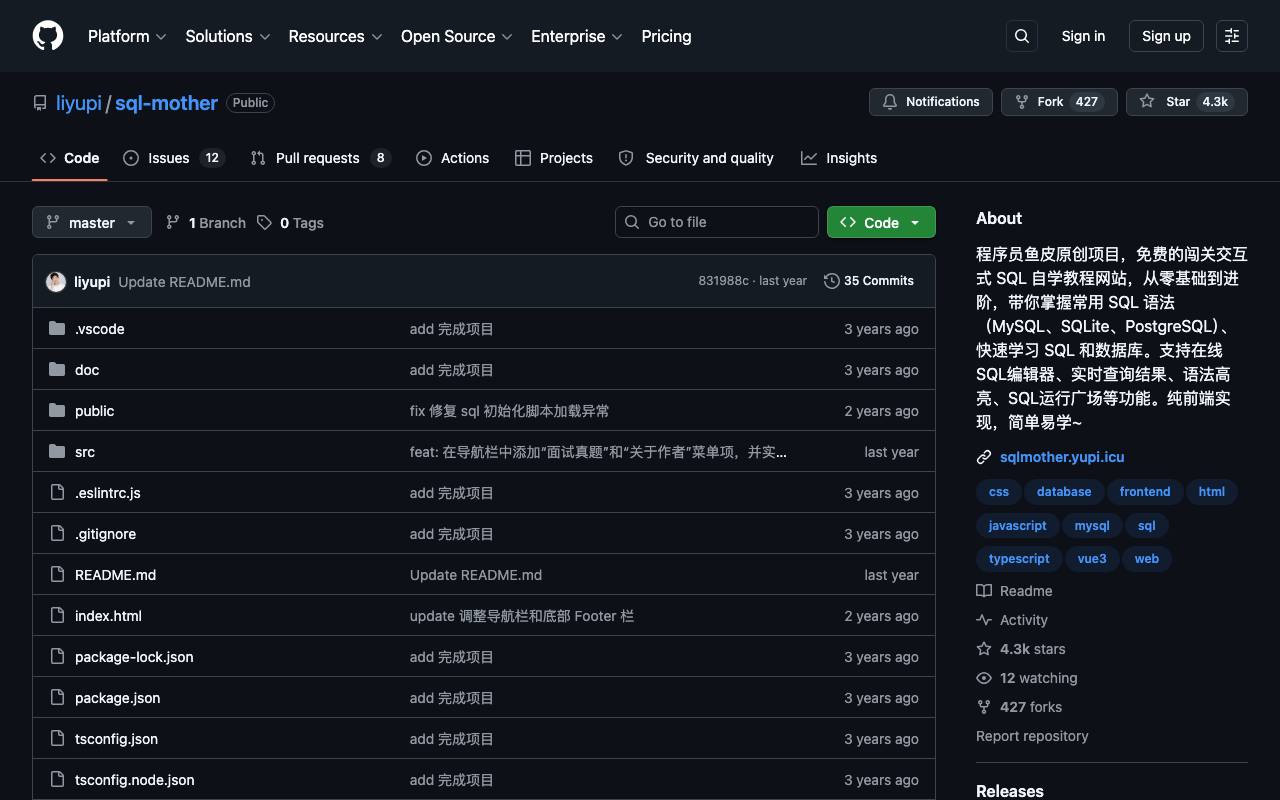Click the history clock icon by Commits

pyautogui.click(x=832, y=281)
